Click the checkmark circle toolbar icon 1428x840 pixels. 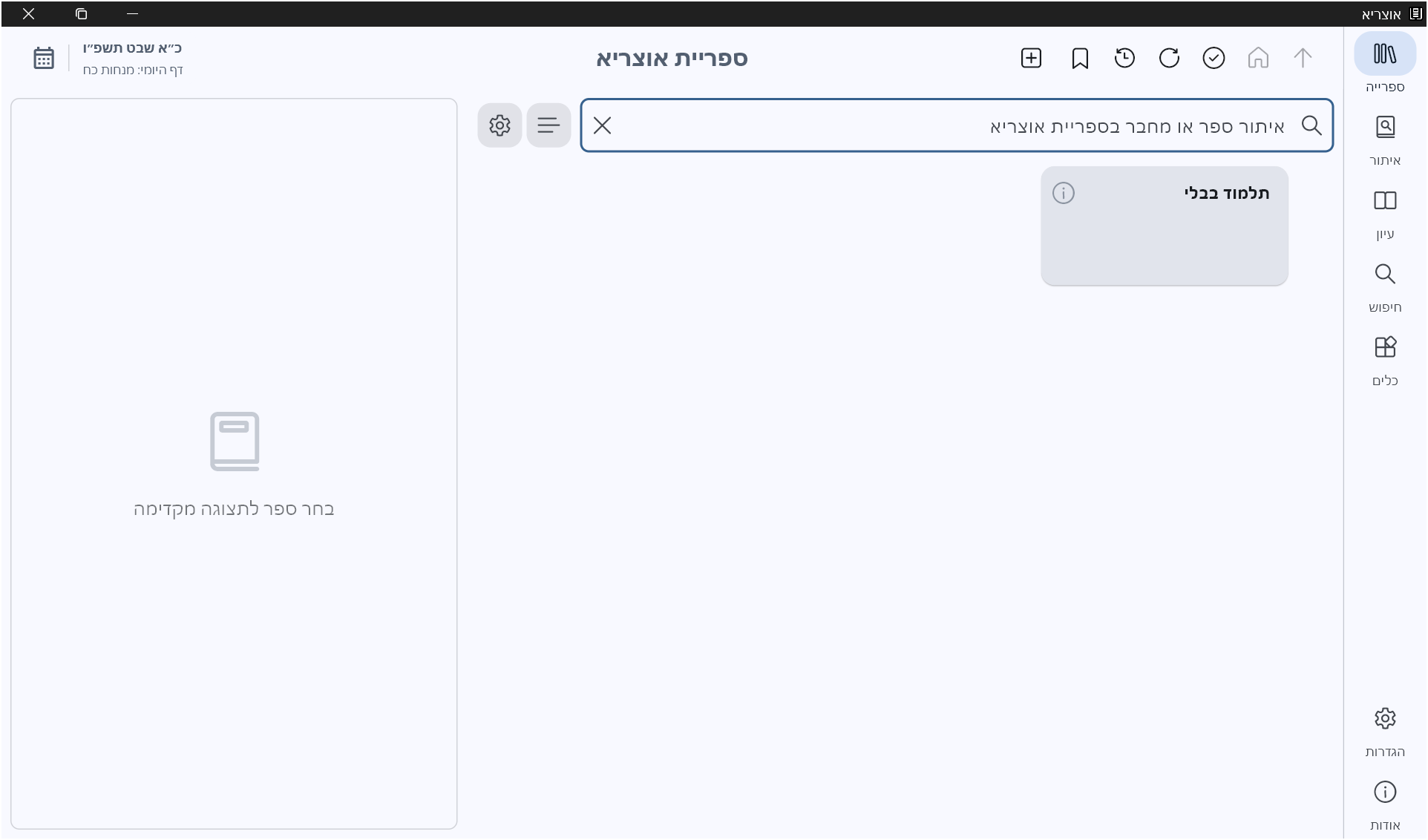click(1214, 58)
